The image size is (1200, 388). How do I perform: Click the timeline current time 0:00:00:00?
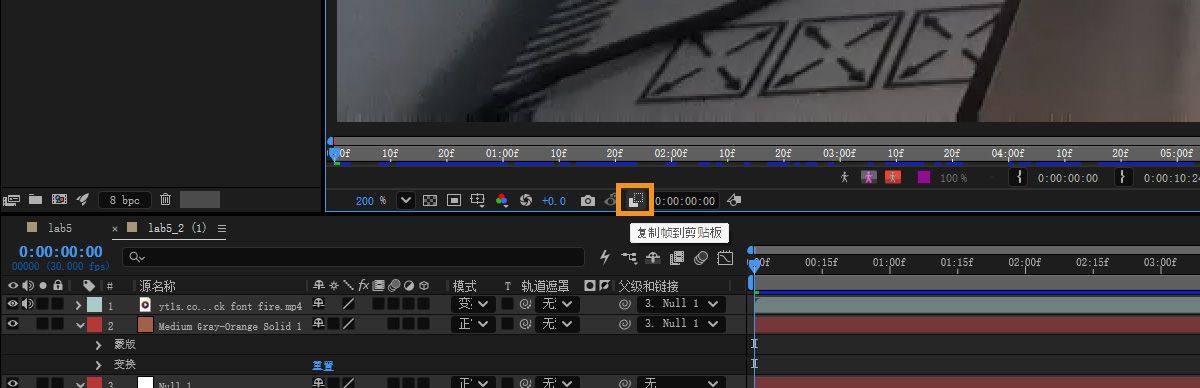click(61, 252)
